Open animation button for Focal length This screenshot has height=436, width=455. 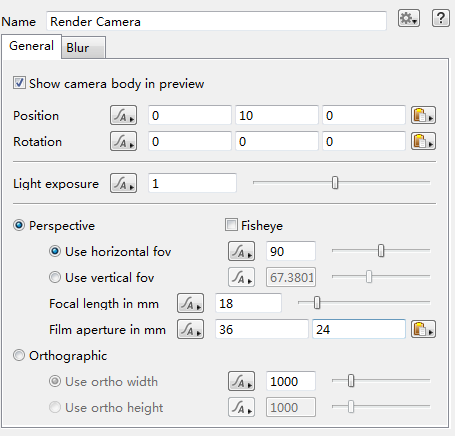pyautogui.click(x=190, y=303)
